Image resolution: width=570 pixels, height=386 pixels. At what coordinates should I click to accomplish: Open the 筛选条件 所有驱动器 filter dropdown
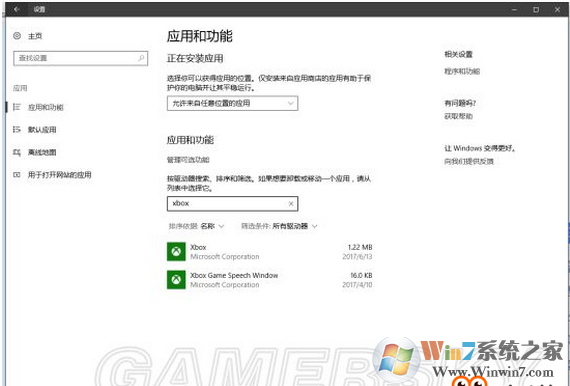pyautogui.click(x=279, y=226)
